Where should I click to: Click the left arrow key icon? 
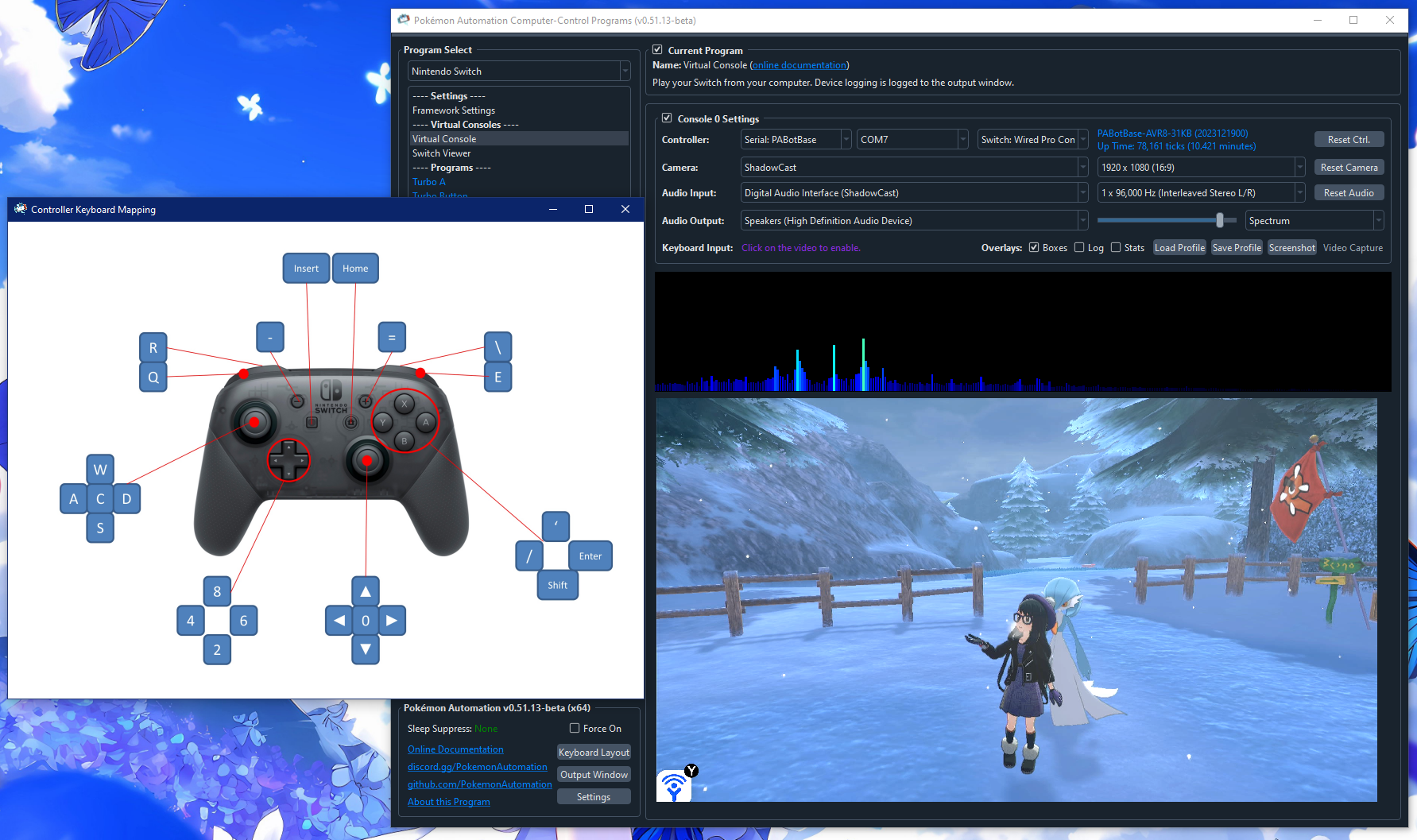(339, 621)
